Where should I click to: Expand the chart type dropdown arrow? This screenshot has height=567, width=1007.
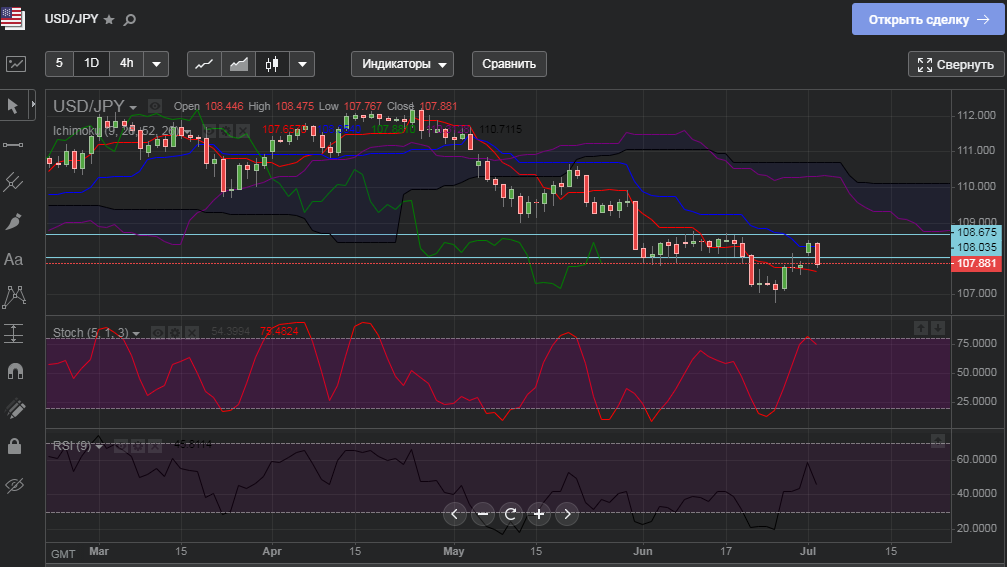302,64
